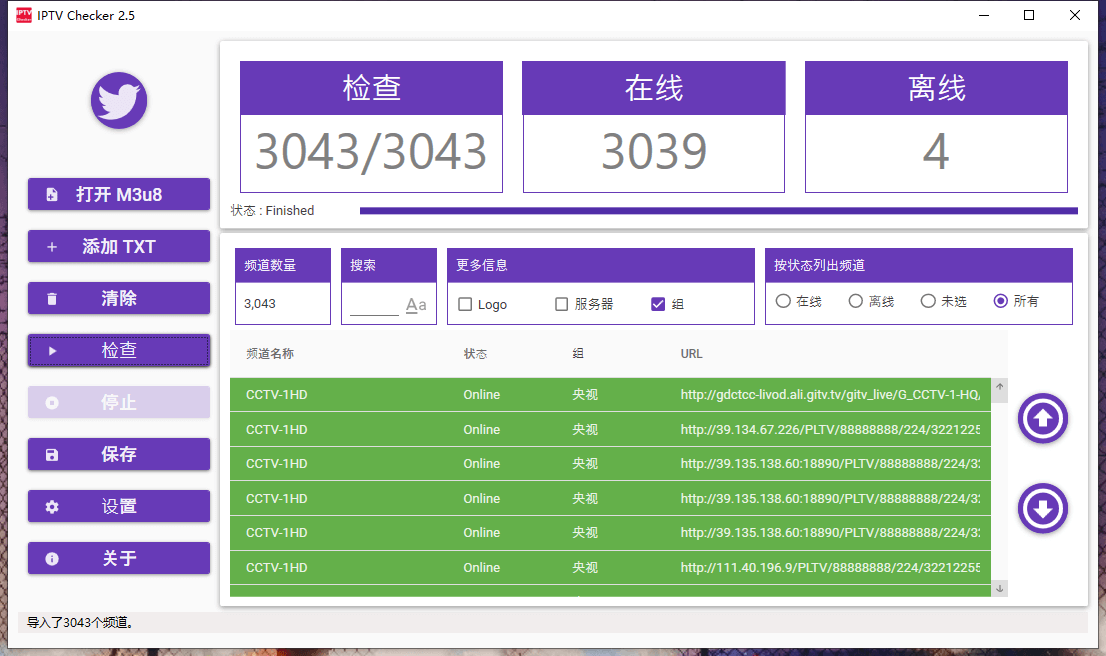Image resolution: width=1106 pixels, height=656 pixels.
Task: Click the progress bar next to Finished status
Action: tap(720, 210)
